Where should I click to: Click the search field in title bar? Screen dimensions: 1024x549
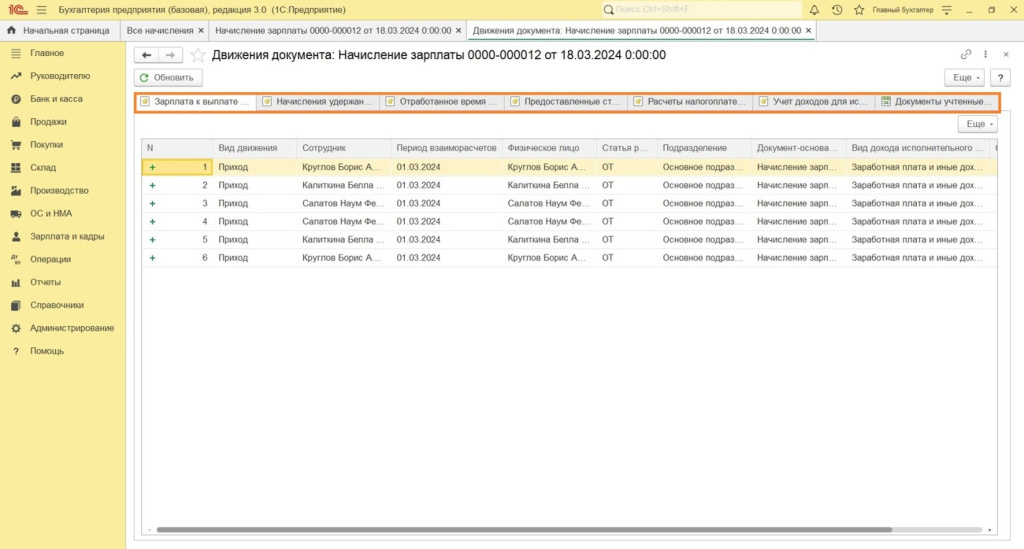tap(700, 9)
